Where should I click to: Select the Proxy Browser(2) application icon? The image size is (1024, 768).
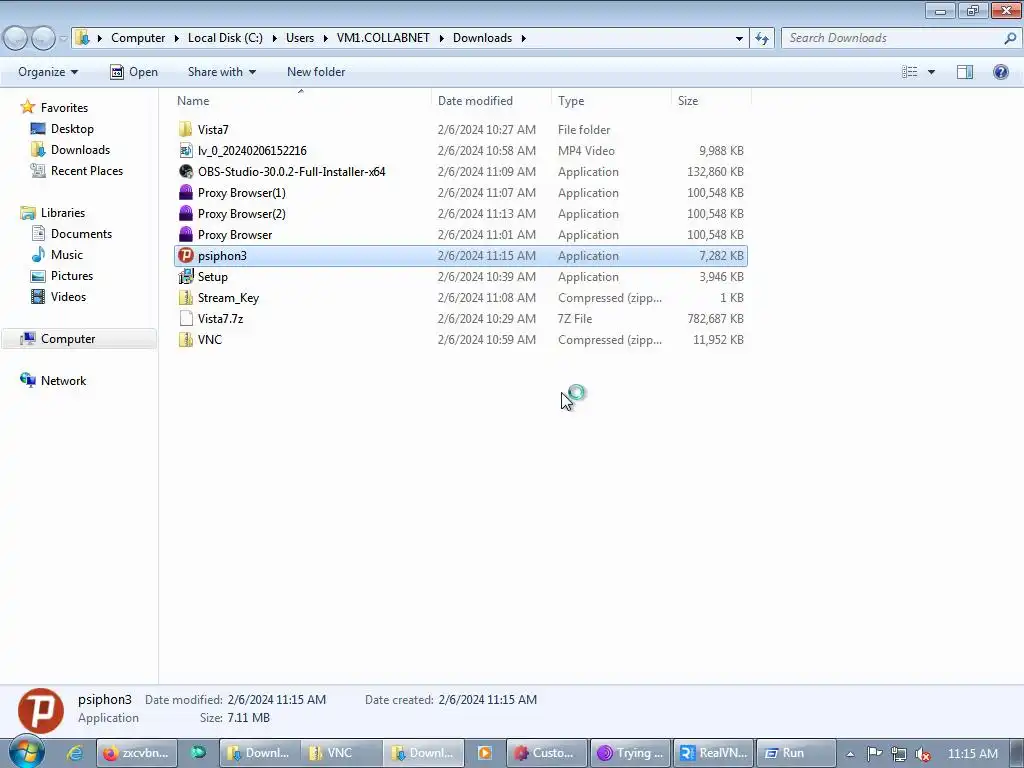[x=185, y=213]
